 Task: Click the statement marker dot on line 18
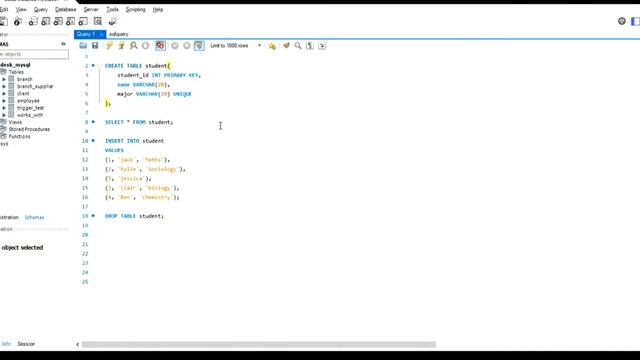pyautogui.click(x=93, y=216)
